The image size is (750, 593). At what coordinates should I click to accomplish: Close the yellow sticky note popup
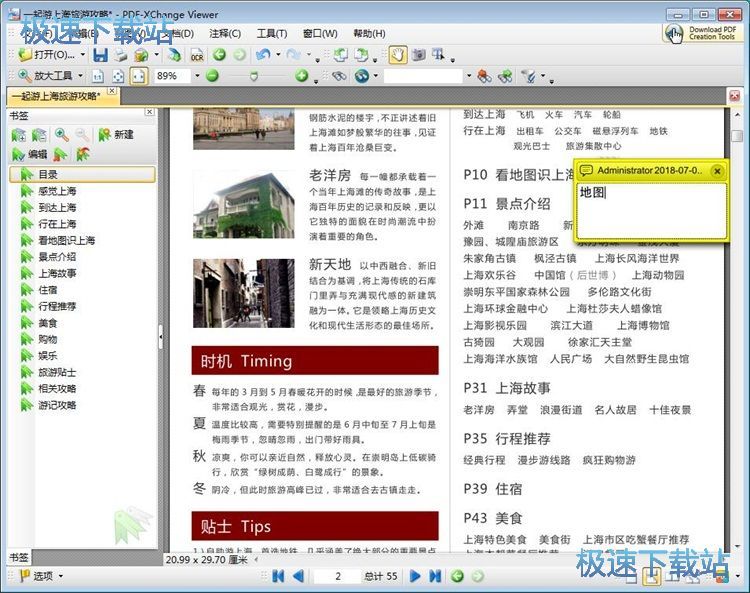click(x=717, y=171)
